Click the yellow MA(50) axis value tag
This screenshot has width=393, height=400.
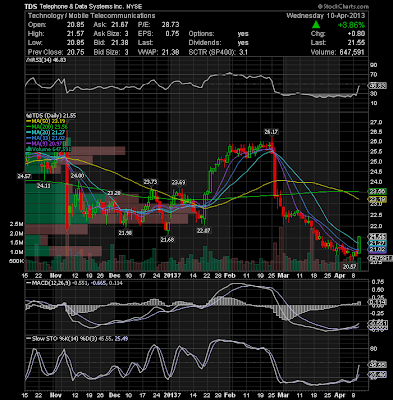pos(378,199)
